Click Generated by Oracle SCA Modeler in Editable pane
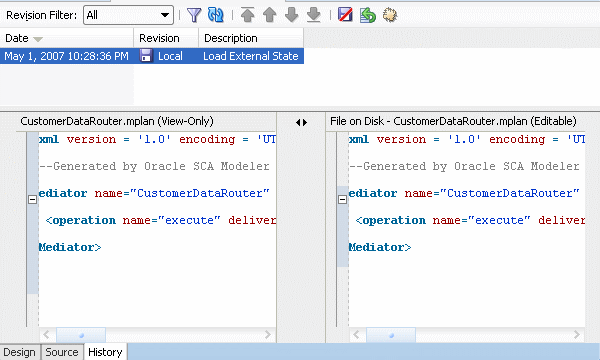 [x=464, y=166]
